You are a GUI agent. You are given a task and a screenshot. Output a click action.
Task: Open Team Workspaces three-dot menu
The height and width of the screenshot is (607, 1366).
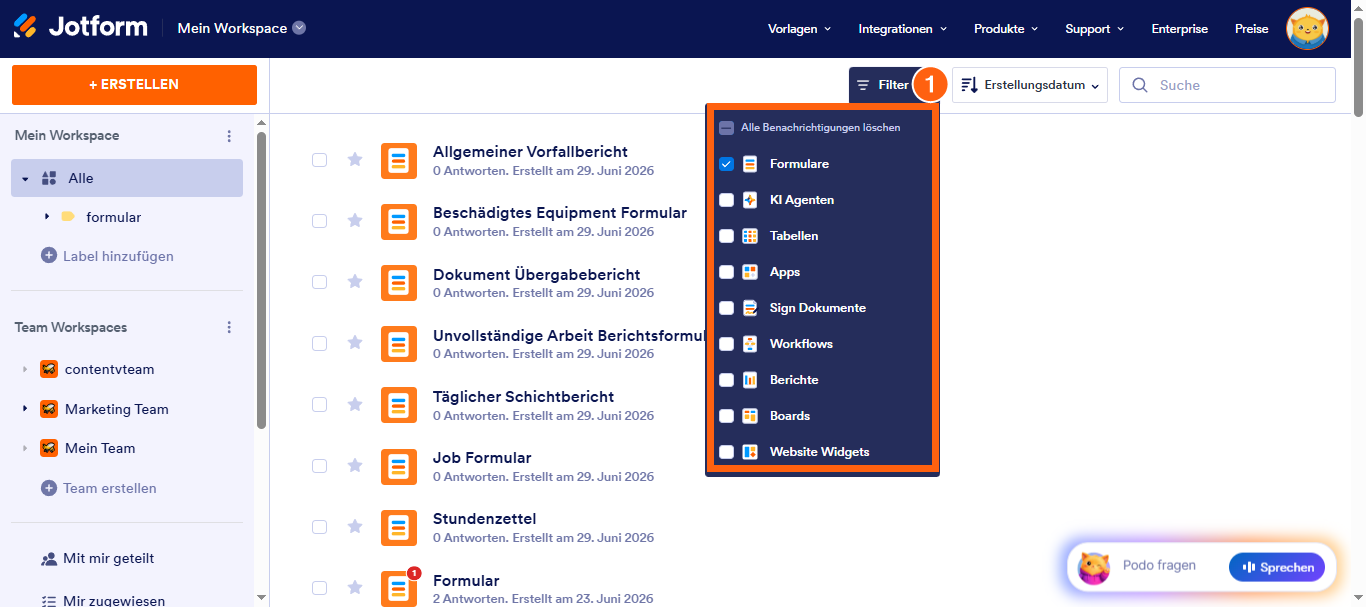point(229,328)
